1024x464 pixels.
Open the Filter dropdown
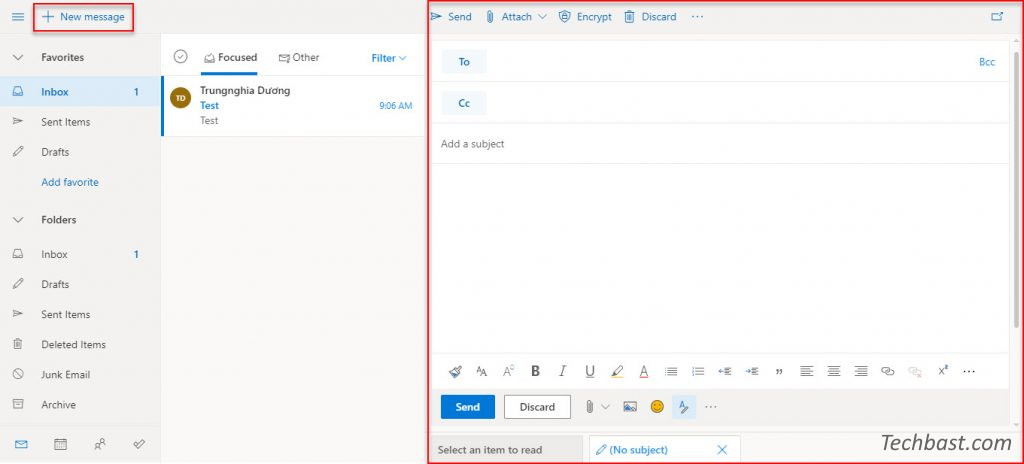click(x=389, y=58)
